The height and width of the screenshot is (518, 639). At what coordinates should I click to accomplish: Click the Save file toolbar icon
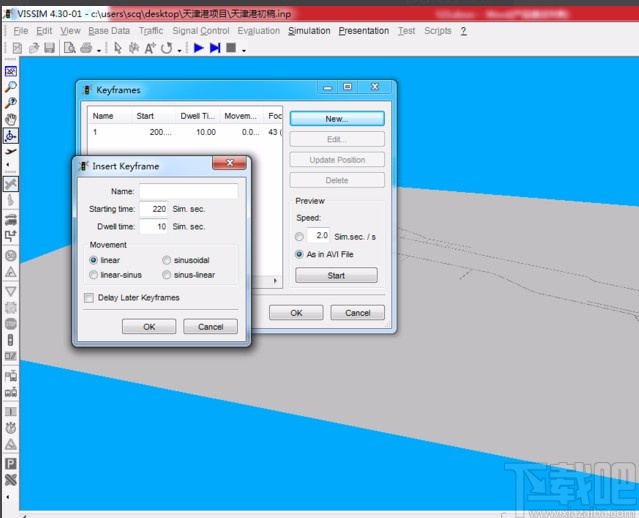48,48
